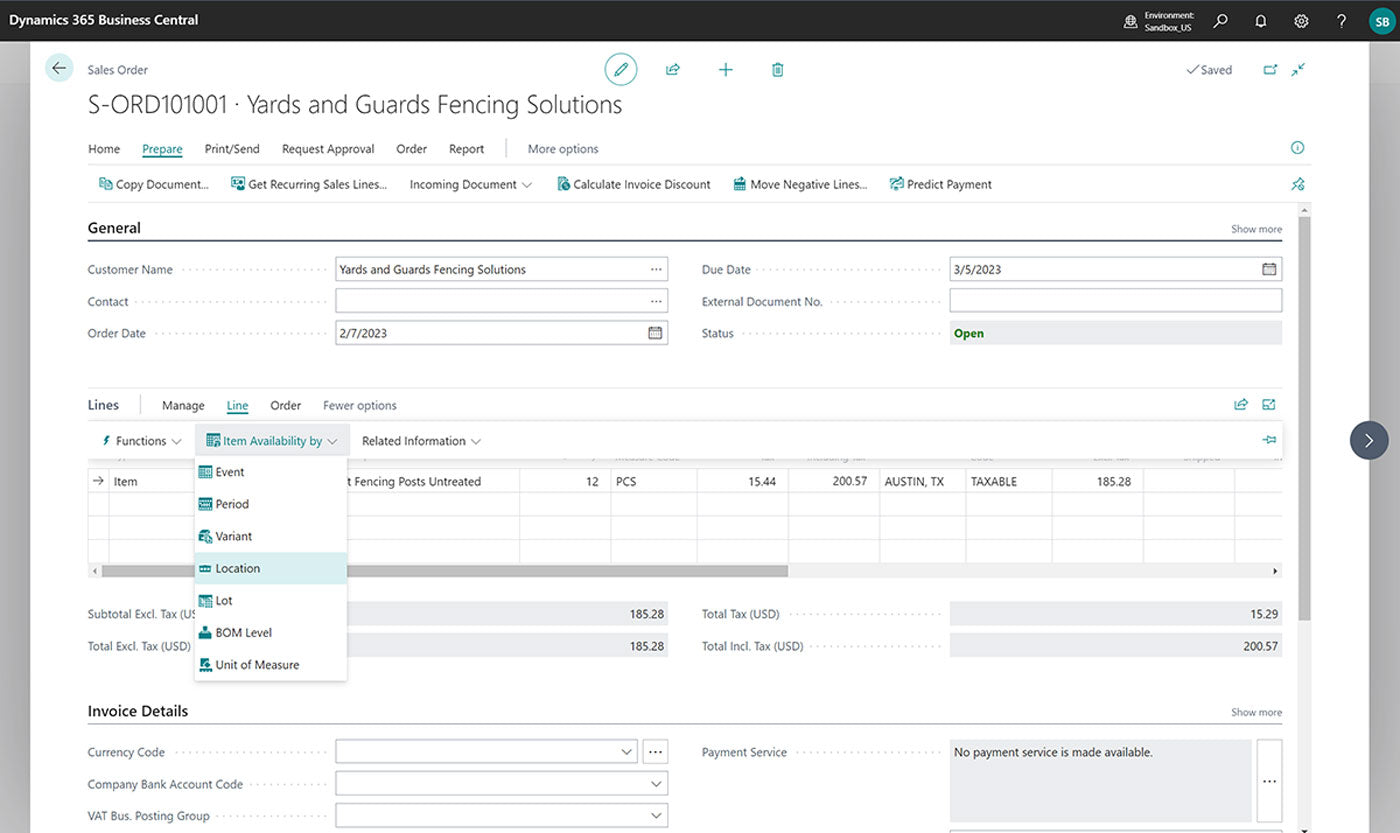Viewport: 1400px width, 833px height.
Task: Select Lot availability option
Action: tap(271, 600)
